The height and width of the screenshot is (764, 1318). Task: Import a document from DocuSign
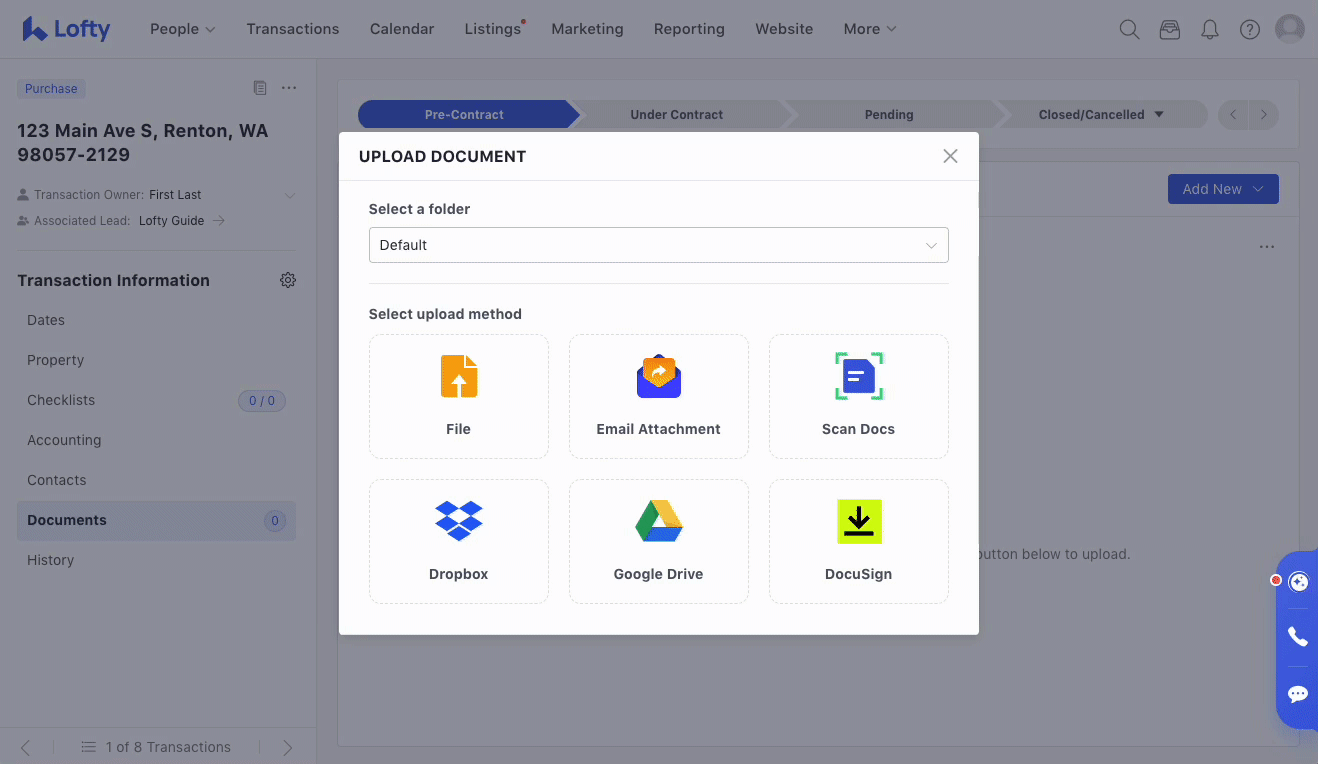tap(859, 541)
